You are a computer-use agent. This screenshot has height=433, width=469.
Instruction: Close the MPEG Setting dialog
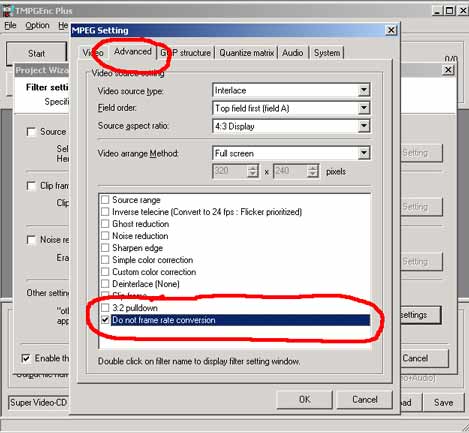391,30
